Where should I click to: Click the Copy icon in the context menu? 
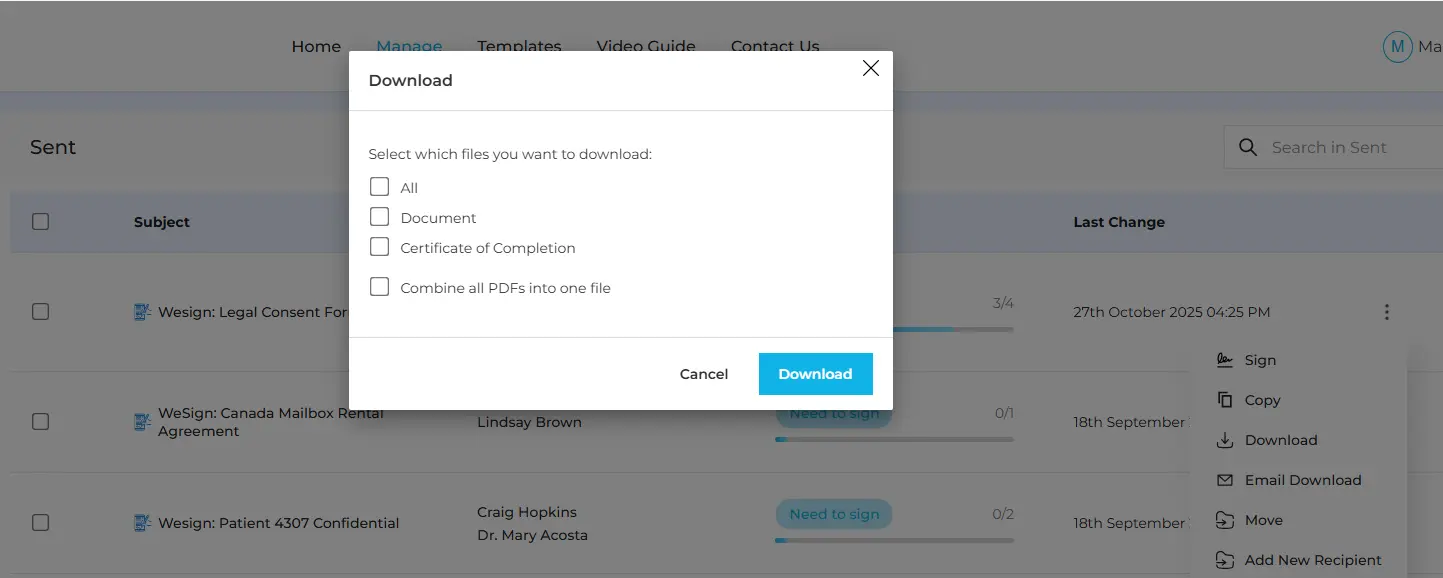click(1224, 400)
